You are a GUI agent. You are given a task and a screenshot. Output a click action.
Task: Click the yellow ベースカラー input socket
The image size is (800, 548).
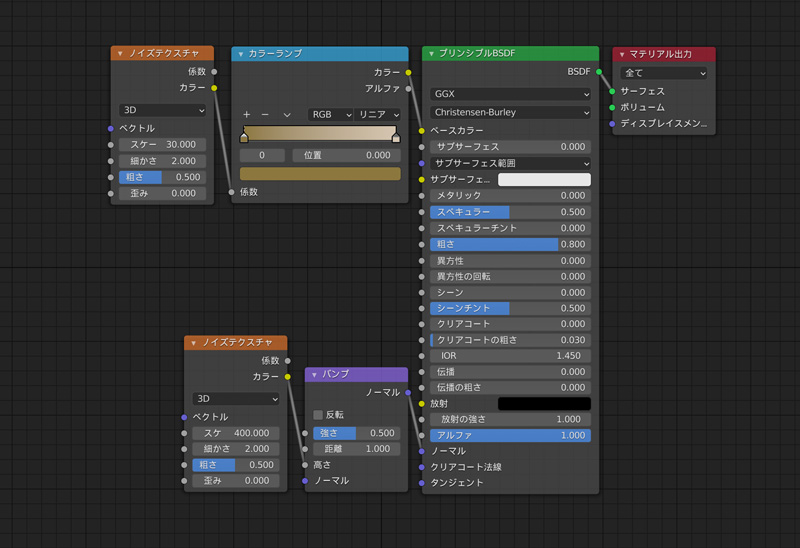(x=422, y=130)
